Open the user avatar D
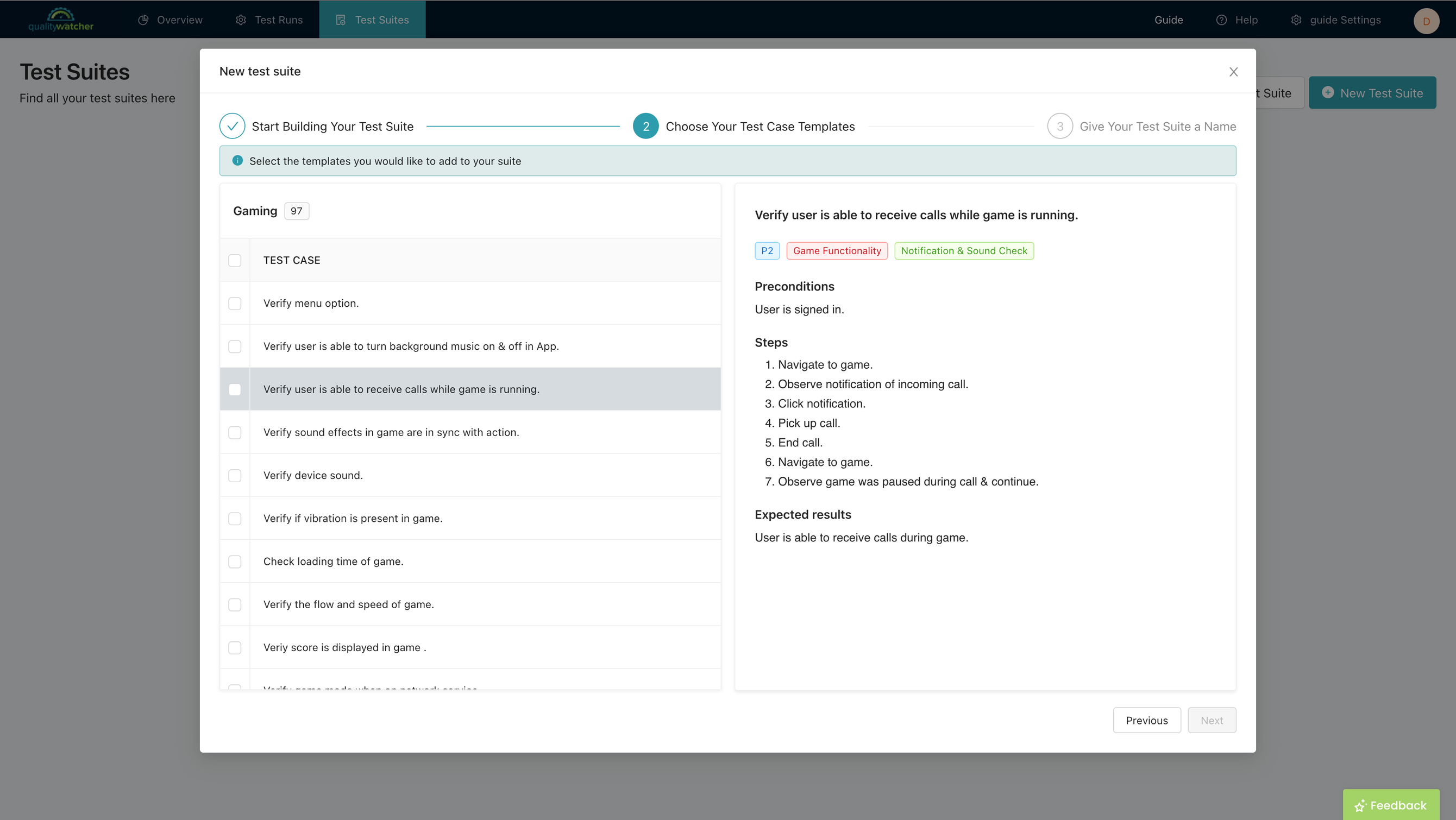 coord(1427,21)
